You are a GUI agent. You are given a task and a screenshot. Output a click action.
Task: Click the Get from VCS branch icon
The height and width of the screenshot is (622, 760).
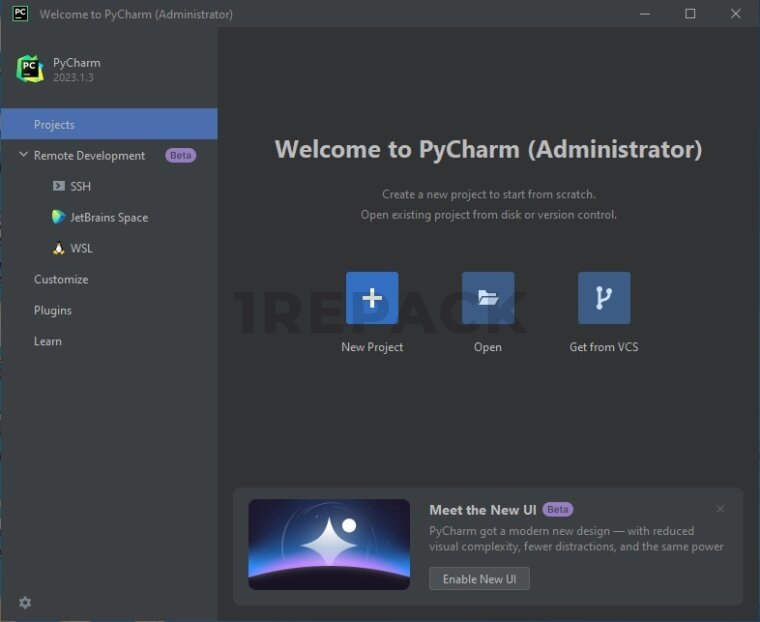(x=604, y=298)
